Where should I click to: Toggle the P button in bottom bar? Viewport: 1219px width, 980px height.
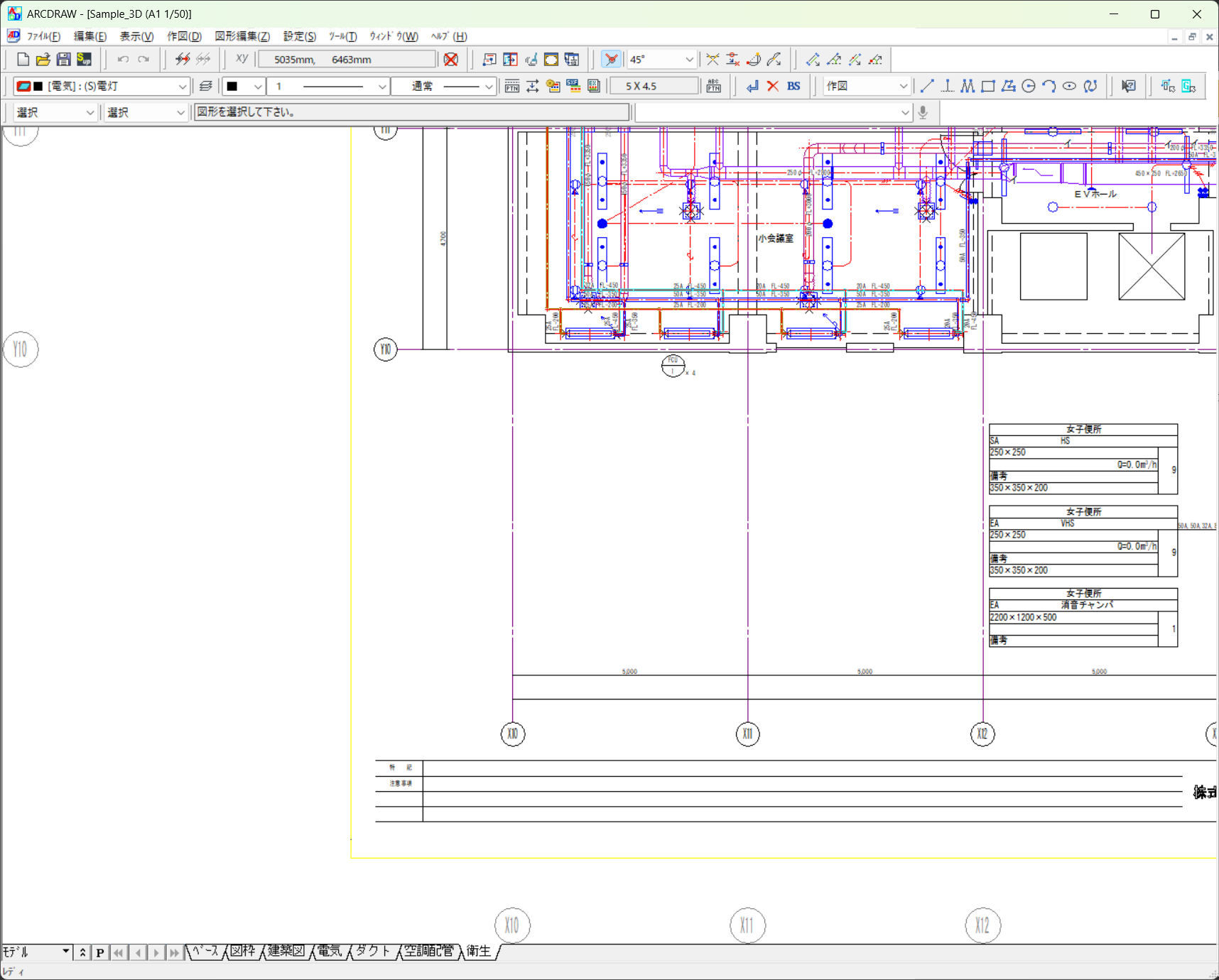(x=100, y=952)
